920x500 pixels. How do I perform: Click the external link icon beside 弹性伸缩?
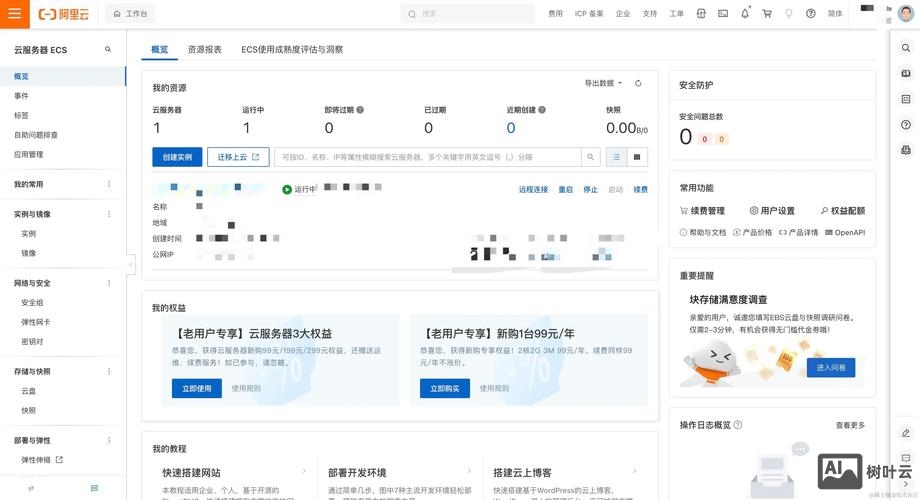point(59,460)
